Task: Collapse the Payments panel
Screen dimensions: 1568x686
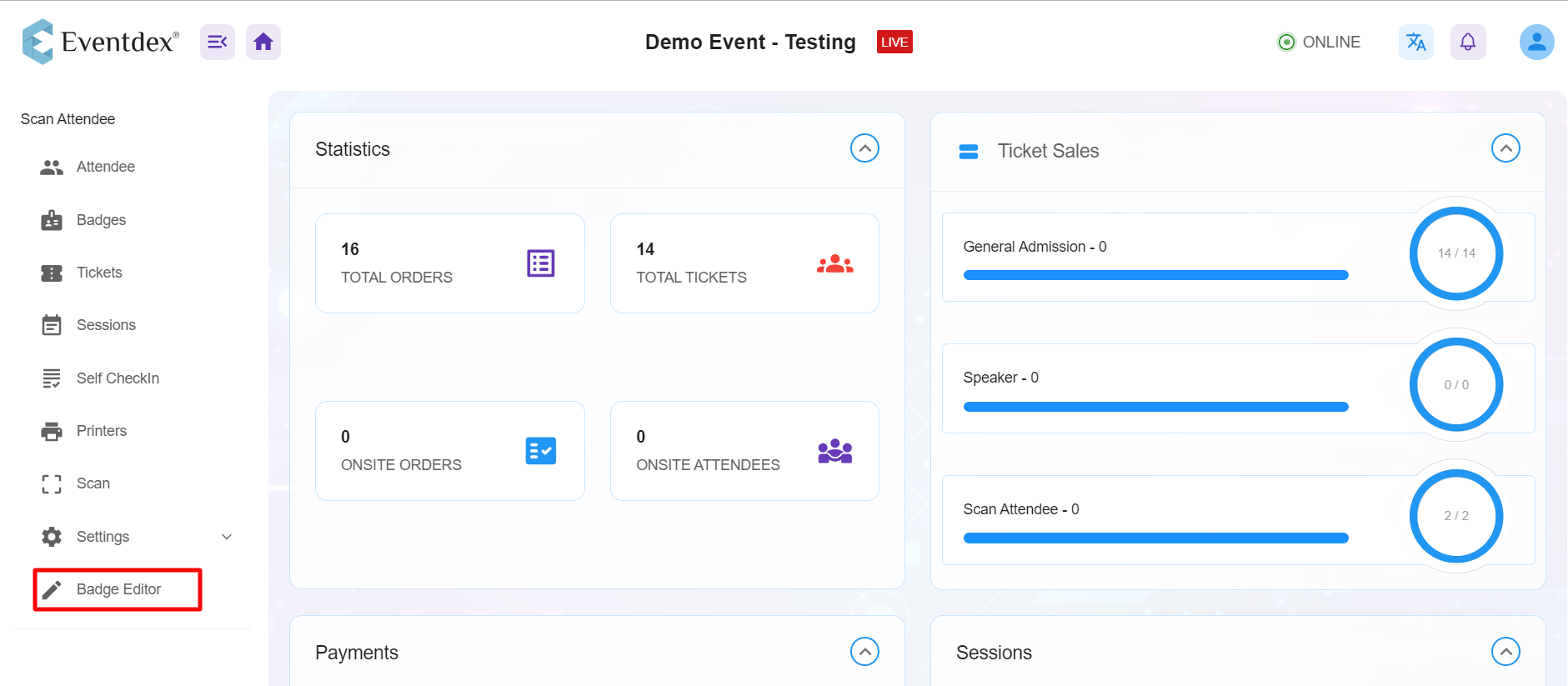Action: [x=864, y=652]
